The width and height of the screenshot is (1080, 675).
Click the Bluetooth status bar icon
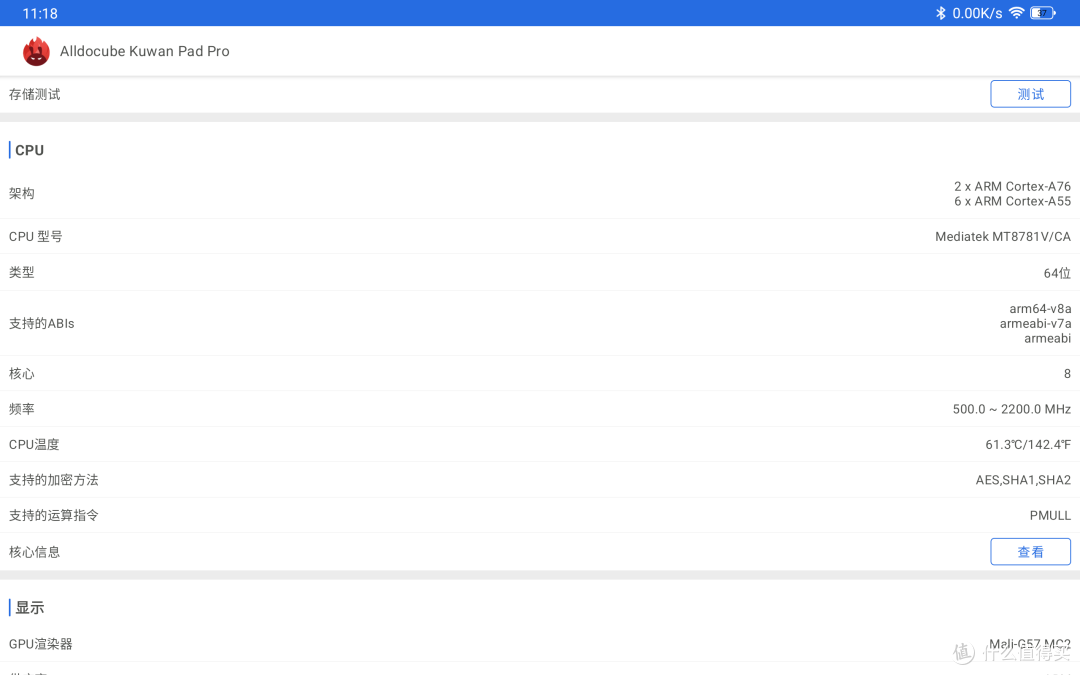[940, 13]
